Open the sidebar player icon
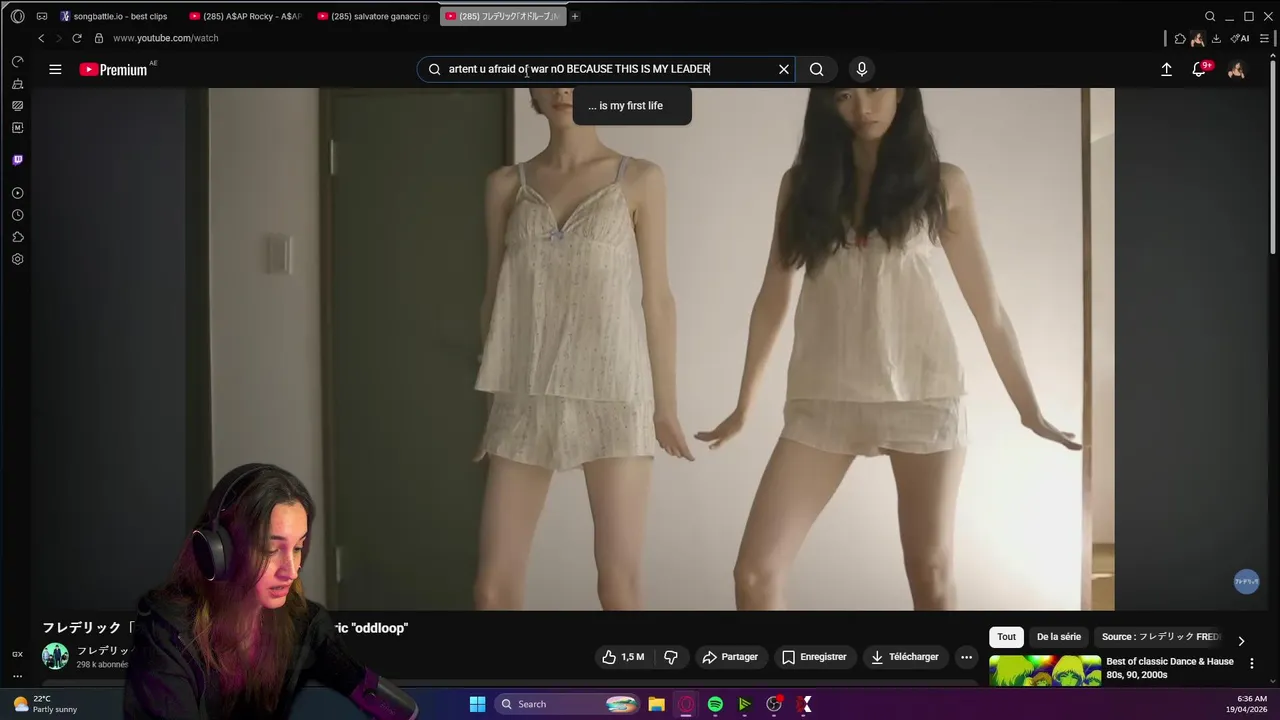 17,193
